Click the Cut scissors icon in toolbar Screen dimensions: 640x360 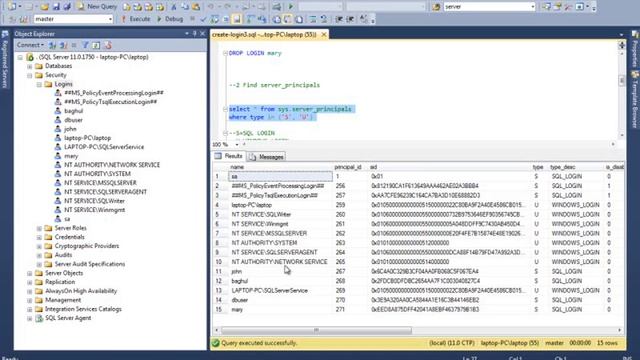tap(173, 7)
